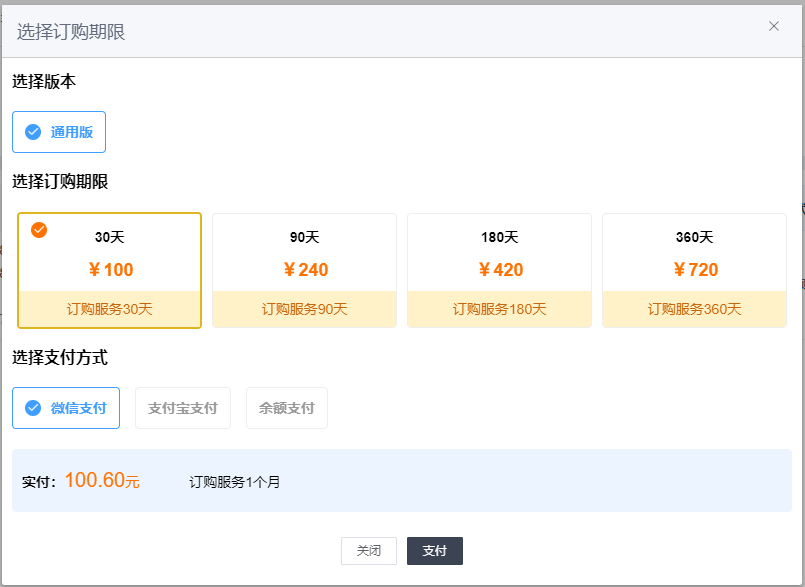The width and height of the screenshot is (805, 587).
Task: Click the 100.60元 payable amount
Action: 102,481
